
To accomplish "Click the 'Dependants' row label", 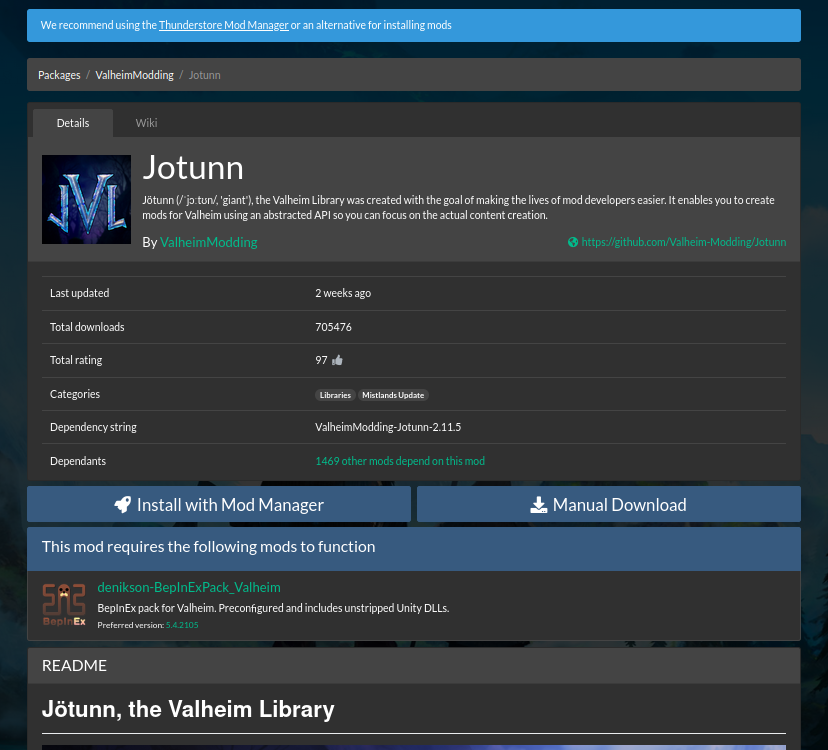I will point(78,461).
